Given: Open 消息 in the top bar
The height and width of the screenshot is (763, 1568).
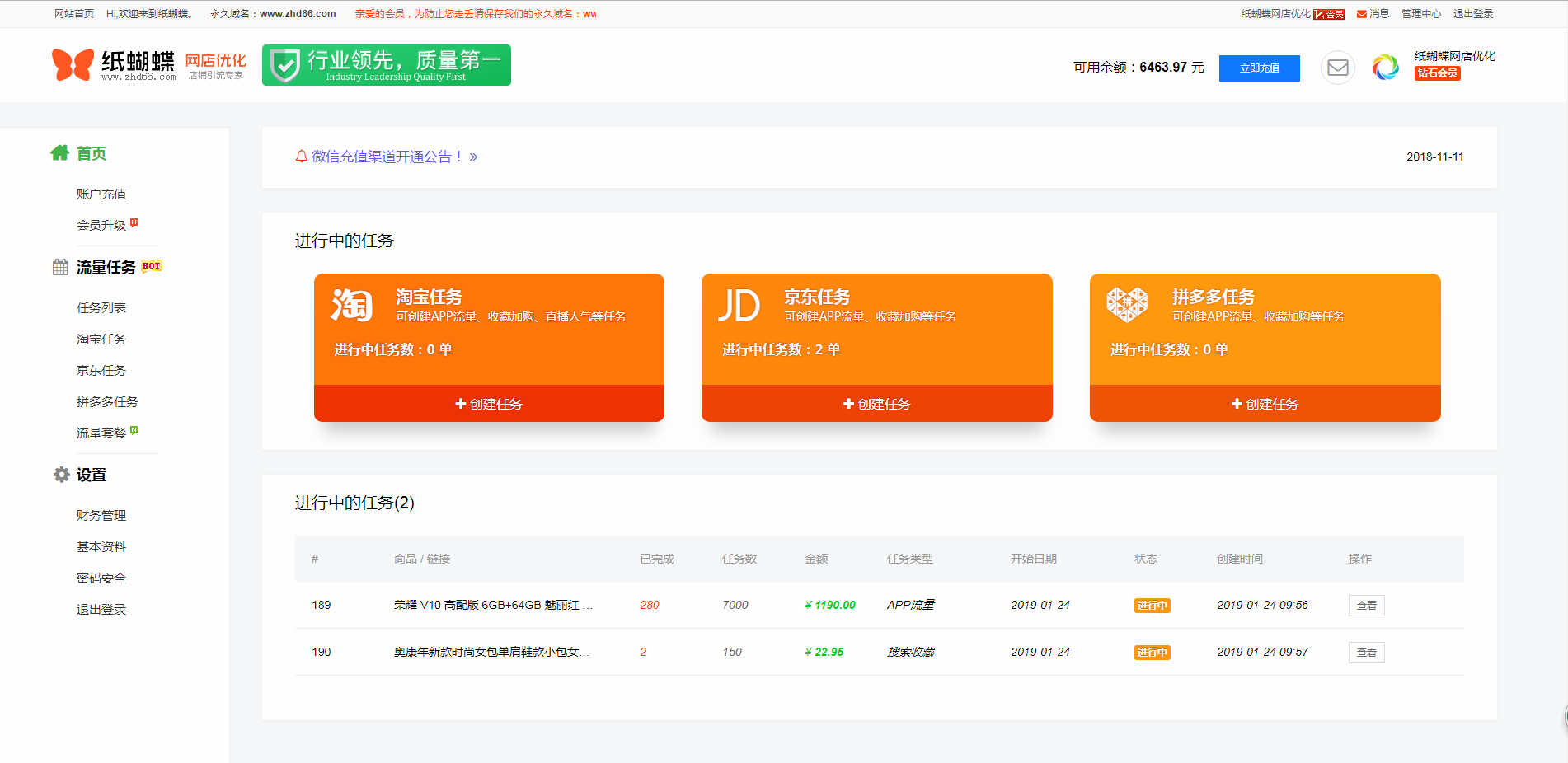Looking at the screenshot, I should point(1379,14).
